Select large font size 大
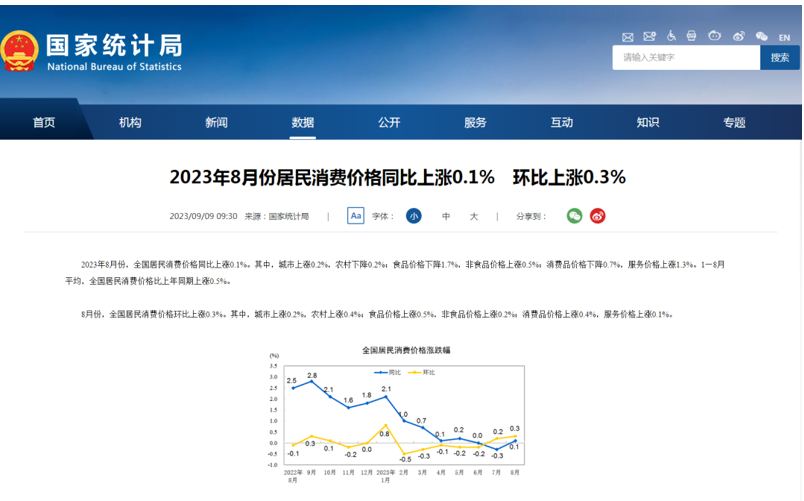Screen dimensions: 804x501 pyautogui.click(x=474, y=216)
